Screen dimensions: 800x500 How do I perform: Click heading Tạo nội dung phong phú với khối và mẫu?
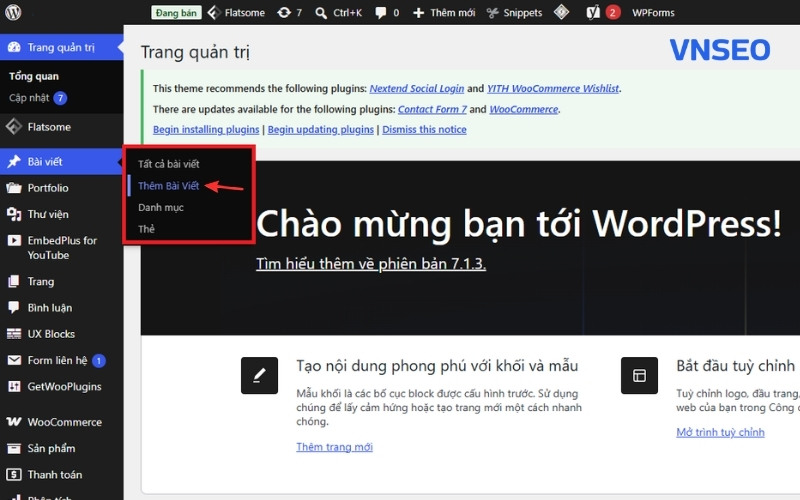click(x=437, y=366)
